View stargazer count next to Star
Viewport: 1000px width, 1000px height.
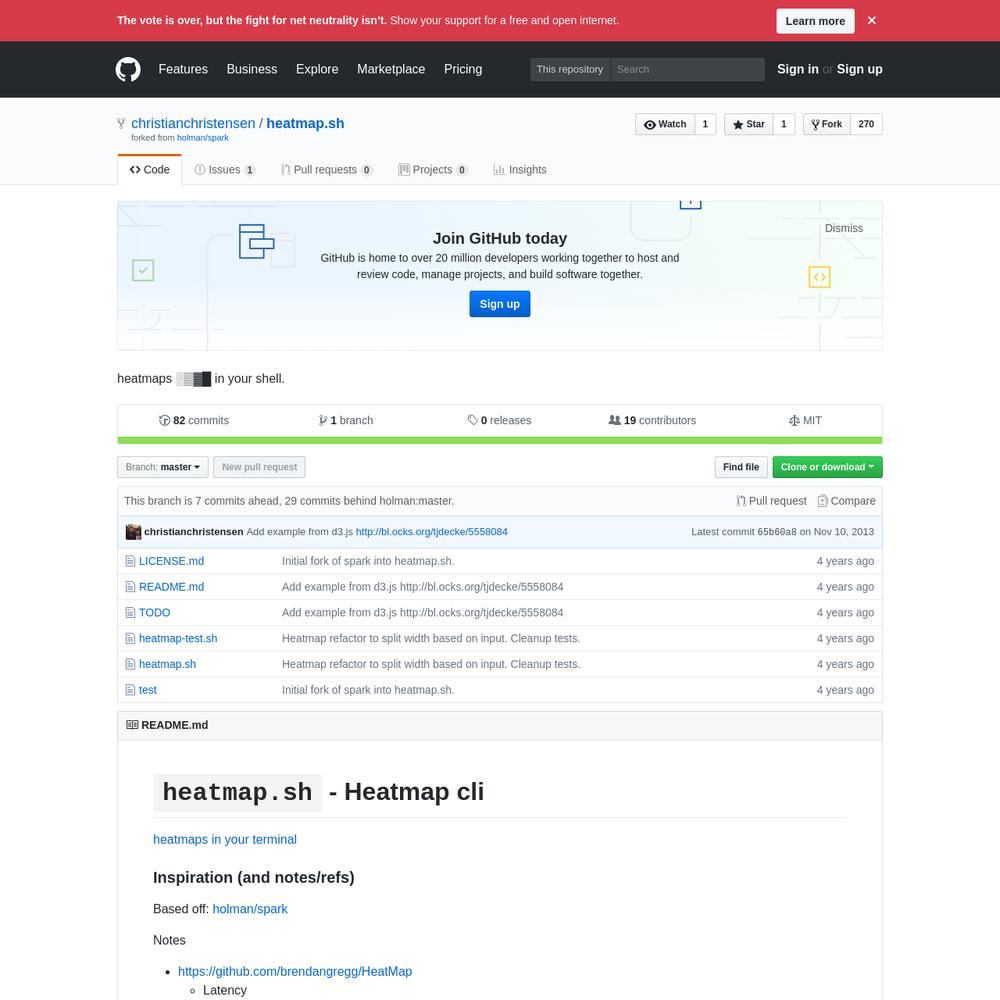(783, 124)
